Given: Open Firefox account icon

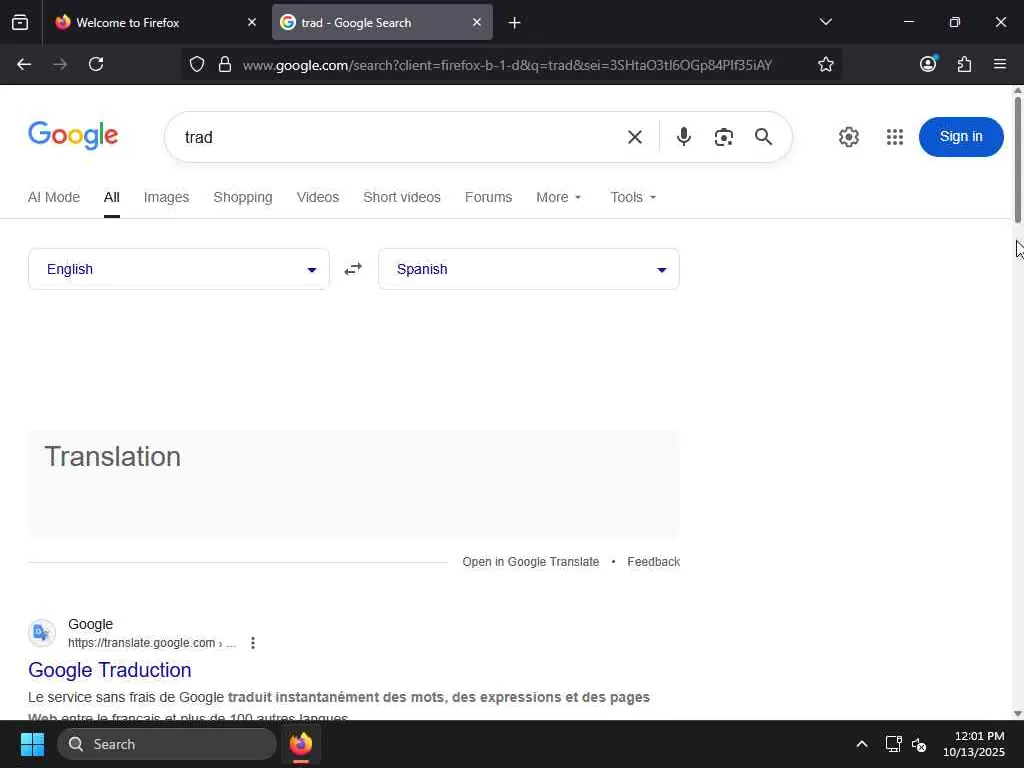Looking at the screenshot, I should click(928, 63).
